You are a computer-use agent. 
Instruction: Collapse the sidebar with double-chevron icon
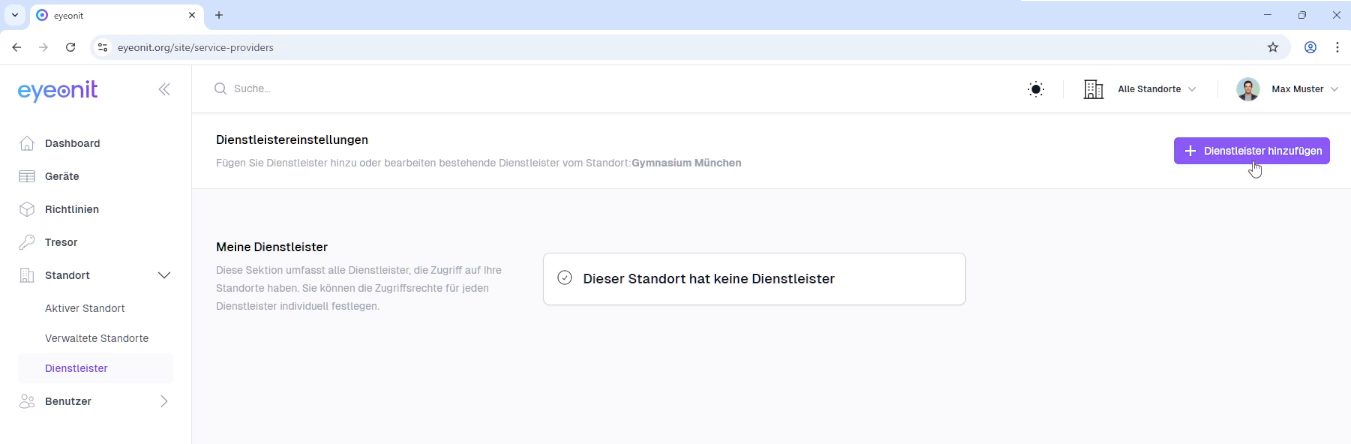[x=164, y=89]
